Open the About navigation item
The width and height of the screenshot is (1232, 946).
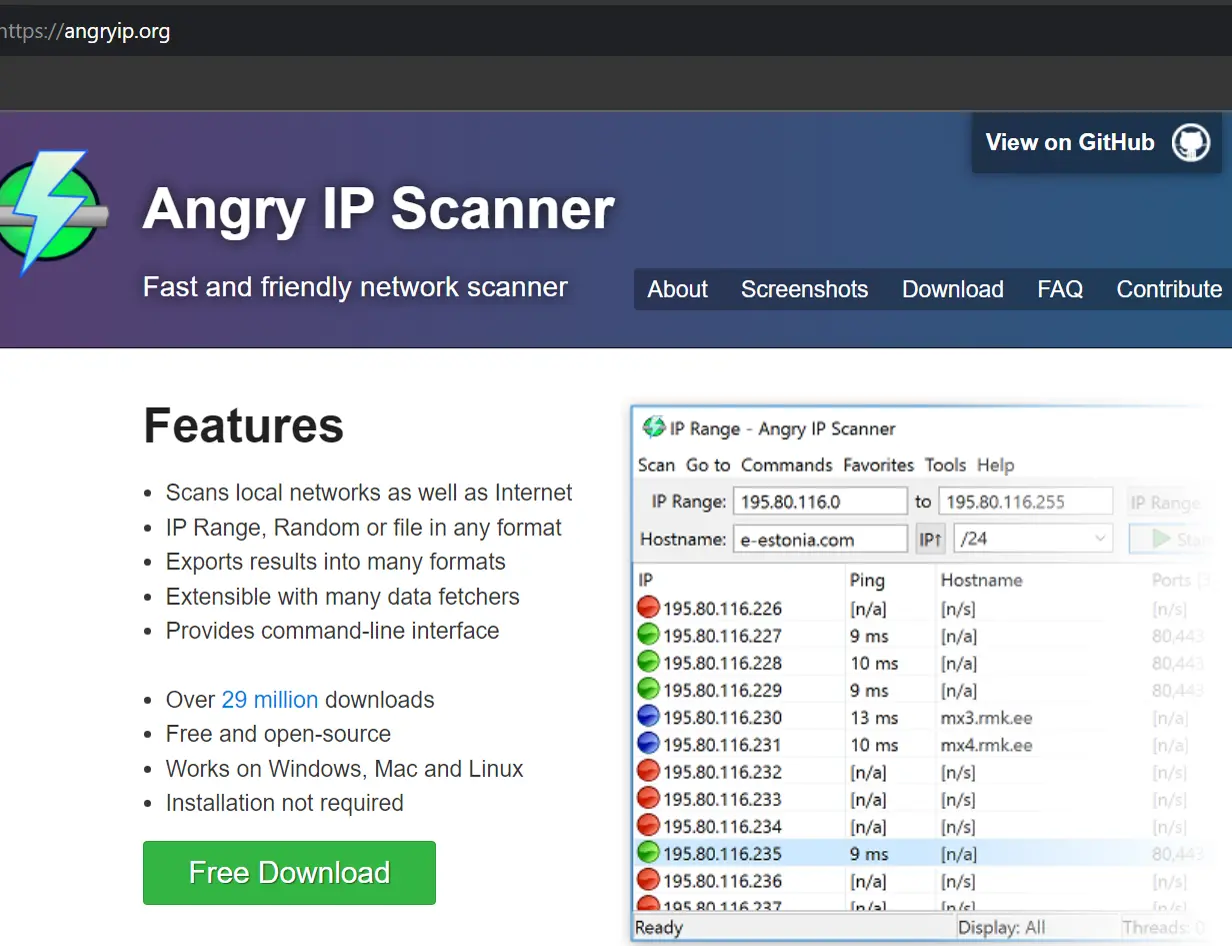tap(677, 289)
